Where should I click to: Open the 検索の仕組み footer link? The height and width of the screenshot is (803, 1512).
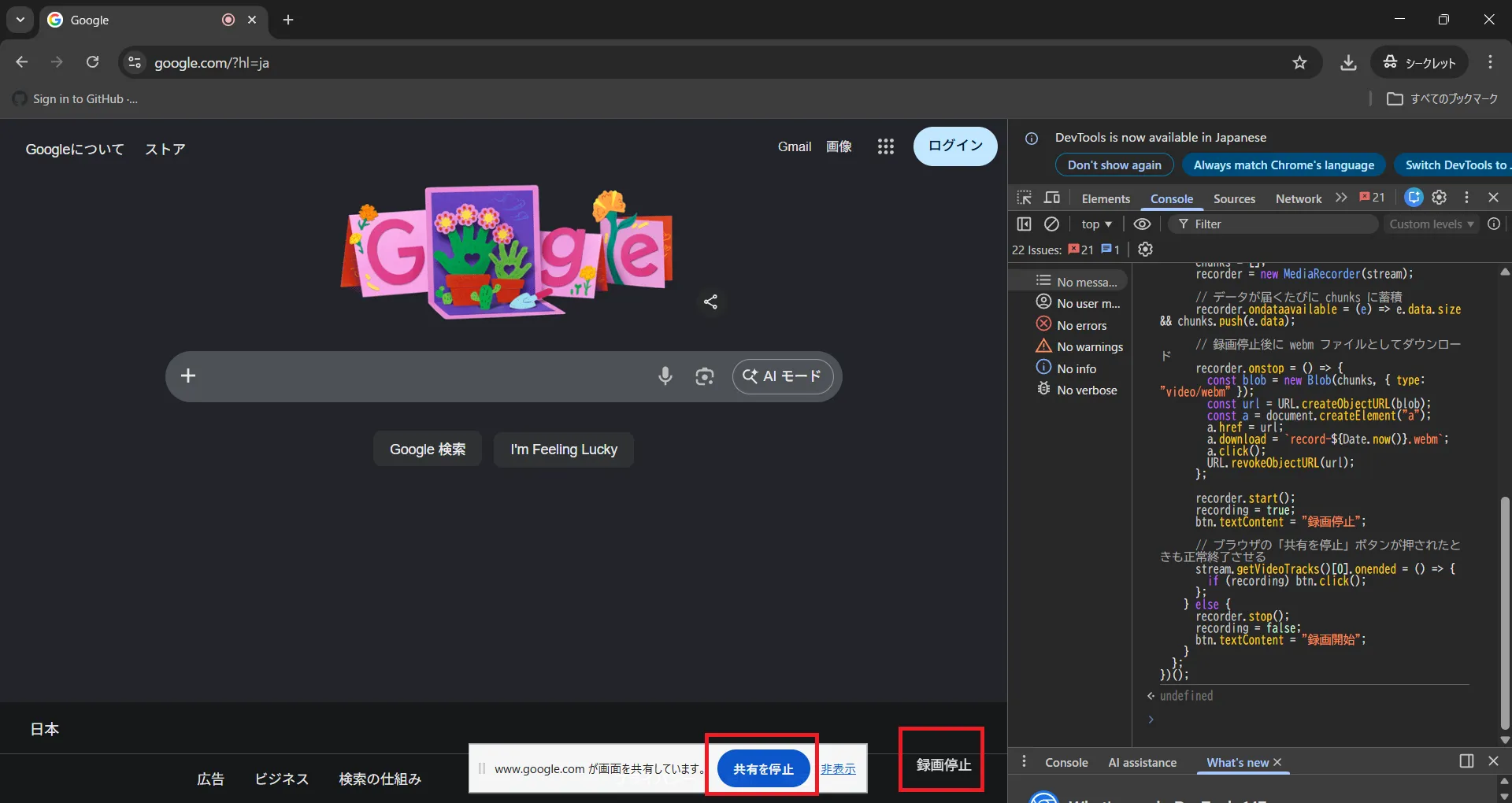[x=380, y=779]
